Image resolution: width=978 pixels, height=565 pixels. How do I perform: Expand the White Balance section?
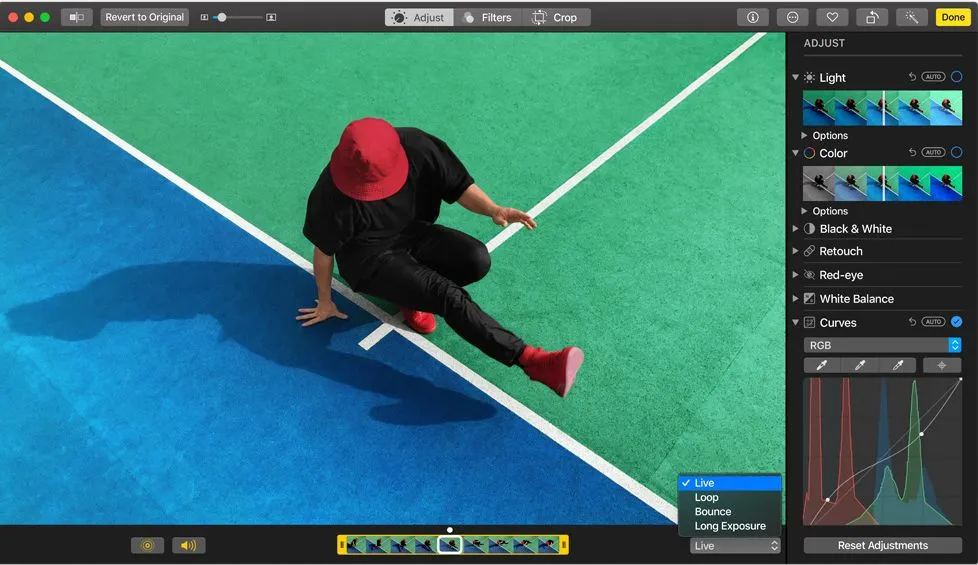coord(796,299)
